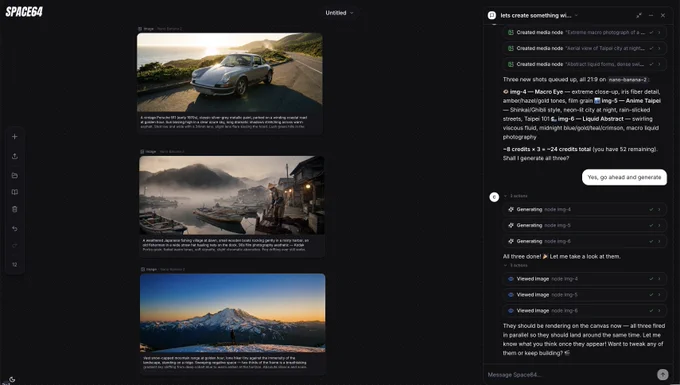
Task: Open the Viewed image node img-6 row
Action: (585, 310)
